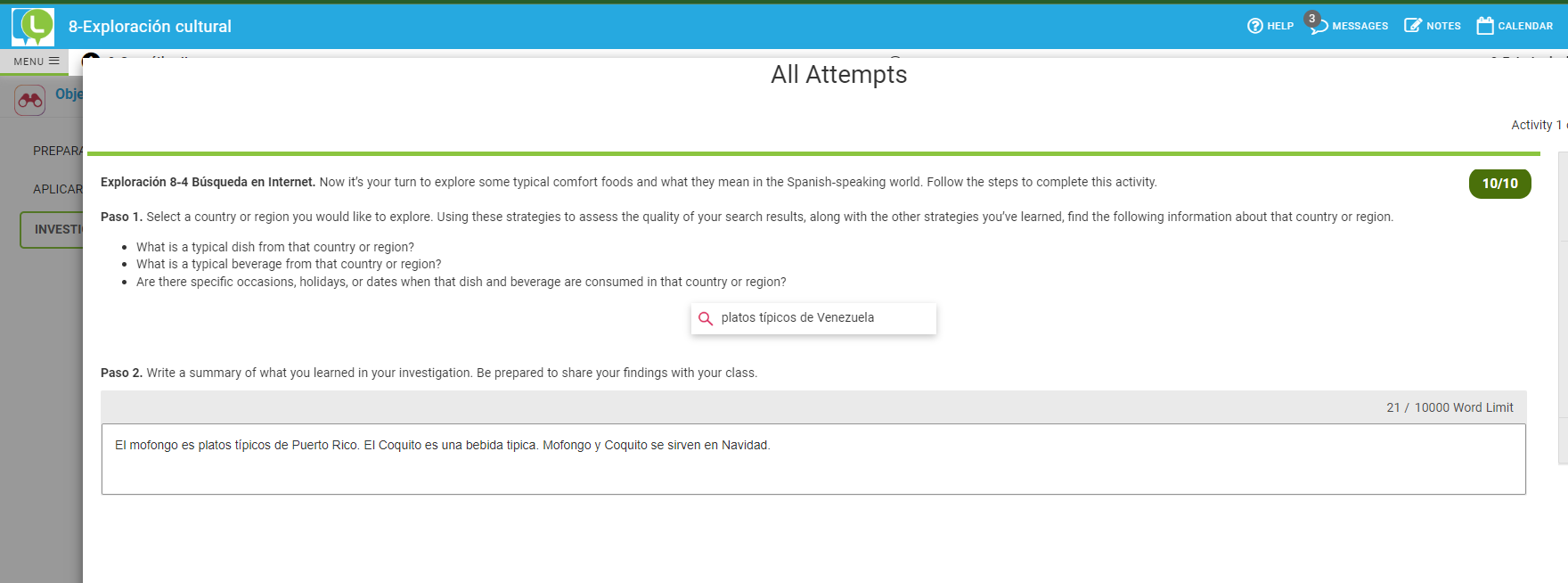Open the Messages speech bubble icon
The width and height of the screenshot is (1568, 583).
point(1319,27)
